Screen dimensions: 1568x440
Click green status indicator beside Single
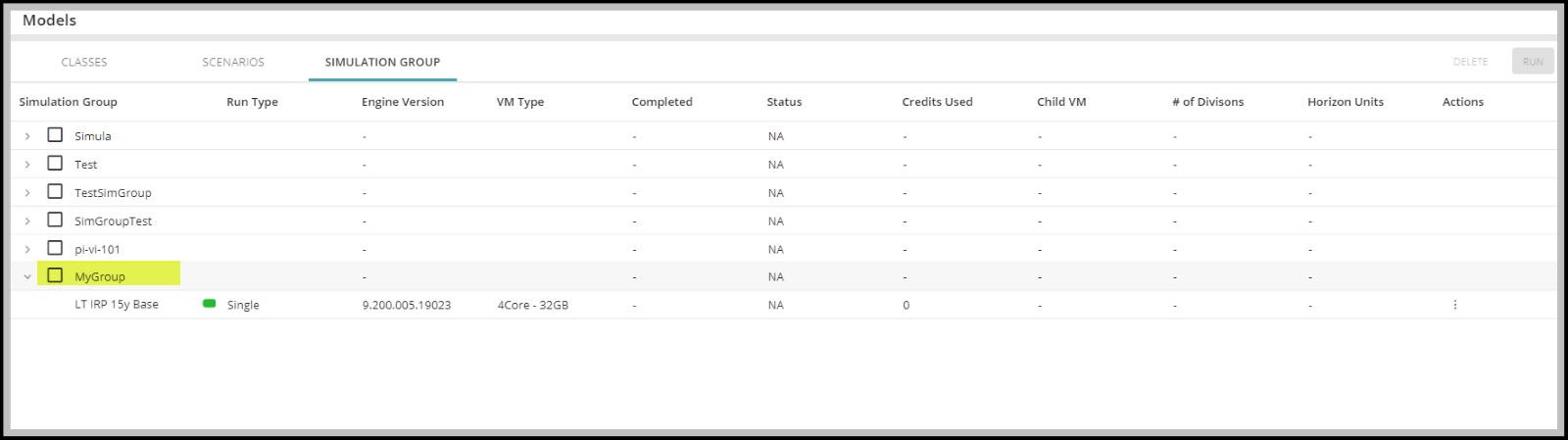point(209,304)
